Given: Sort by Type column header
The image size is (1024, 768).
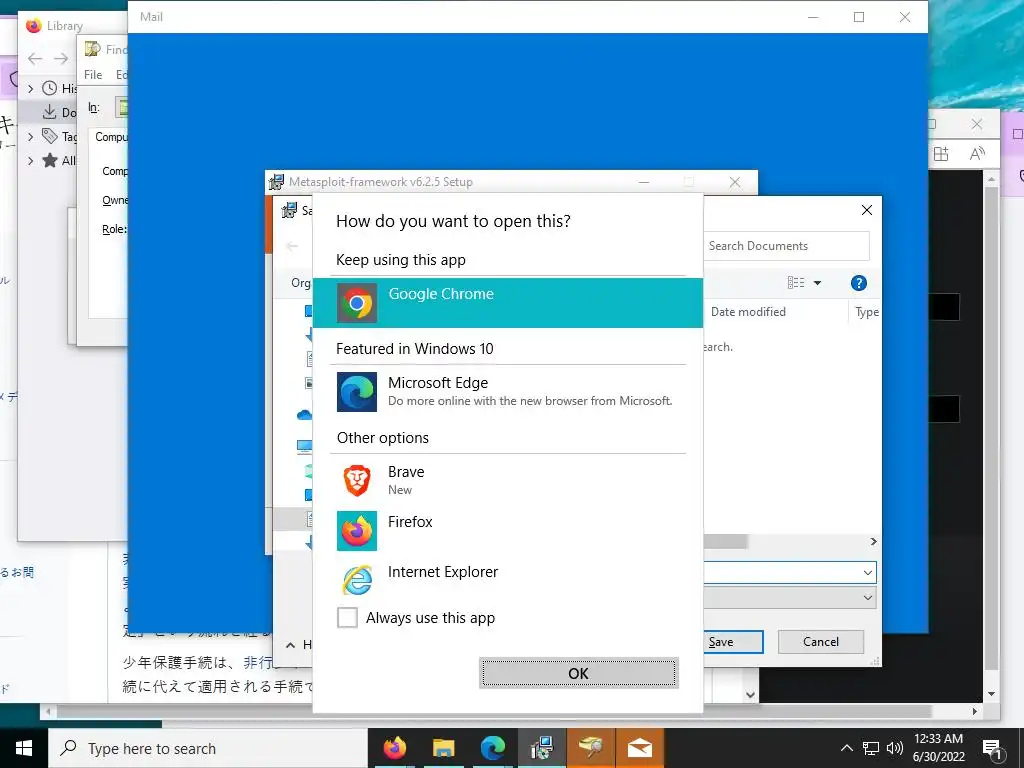Looking at the screenshot, I should (867, 312).
